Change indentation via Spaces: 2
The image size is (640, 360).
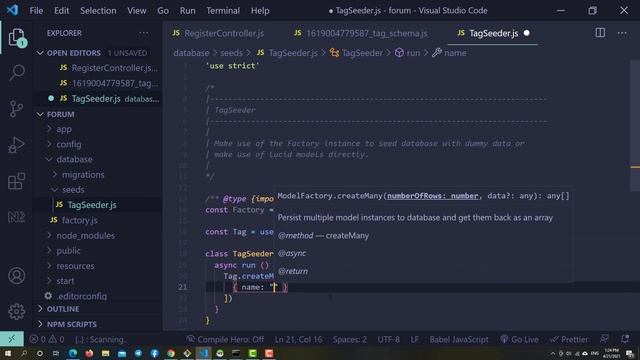point(349,339)
